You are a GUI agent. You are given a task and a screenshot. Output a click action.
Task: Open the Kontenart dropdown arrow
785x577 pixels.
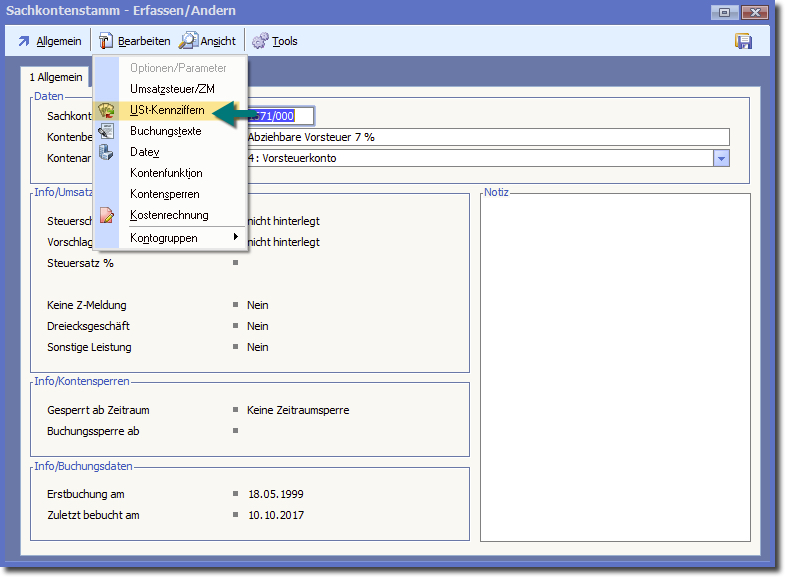tap(721, 158)
